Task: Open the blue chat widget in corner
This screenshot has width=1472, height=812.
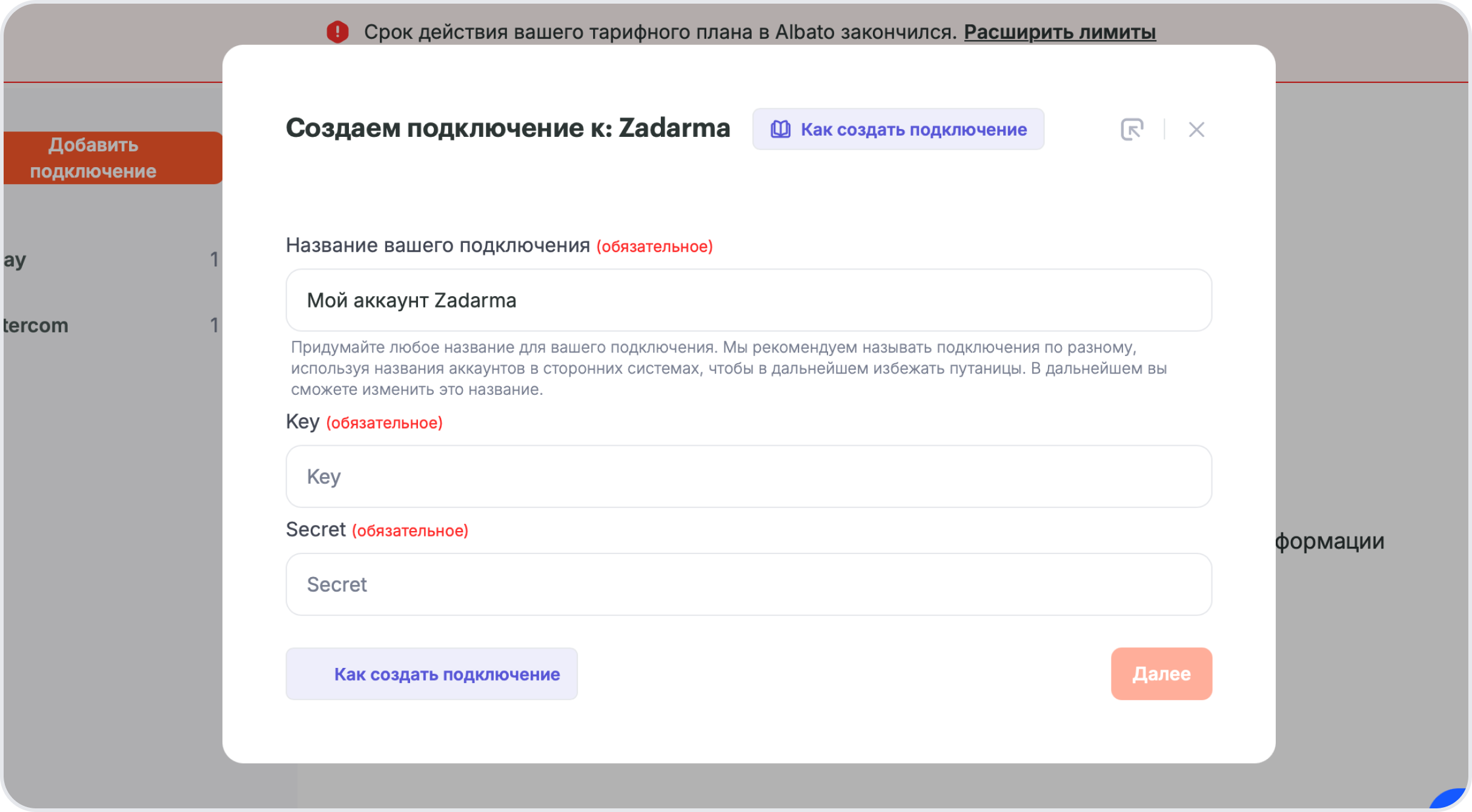Action: tap(1451, 799)
